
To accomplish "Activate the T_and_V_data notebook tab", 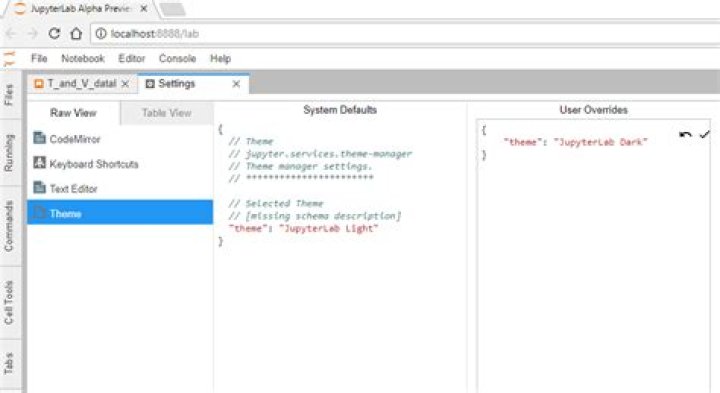I will (x=82, y=84).
